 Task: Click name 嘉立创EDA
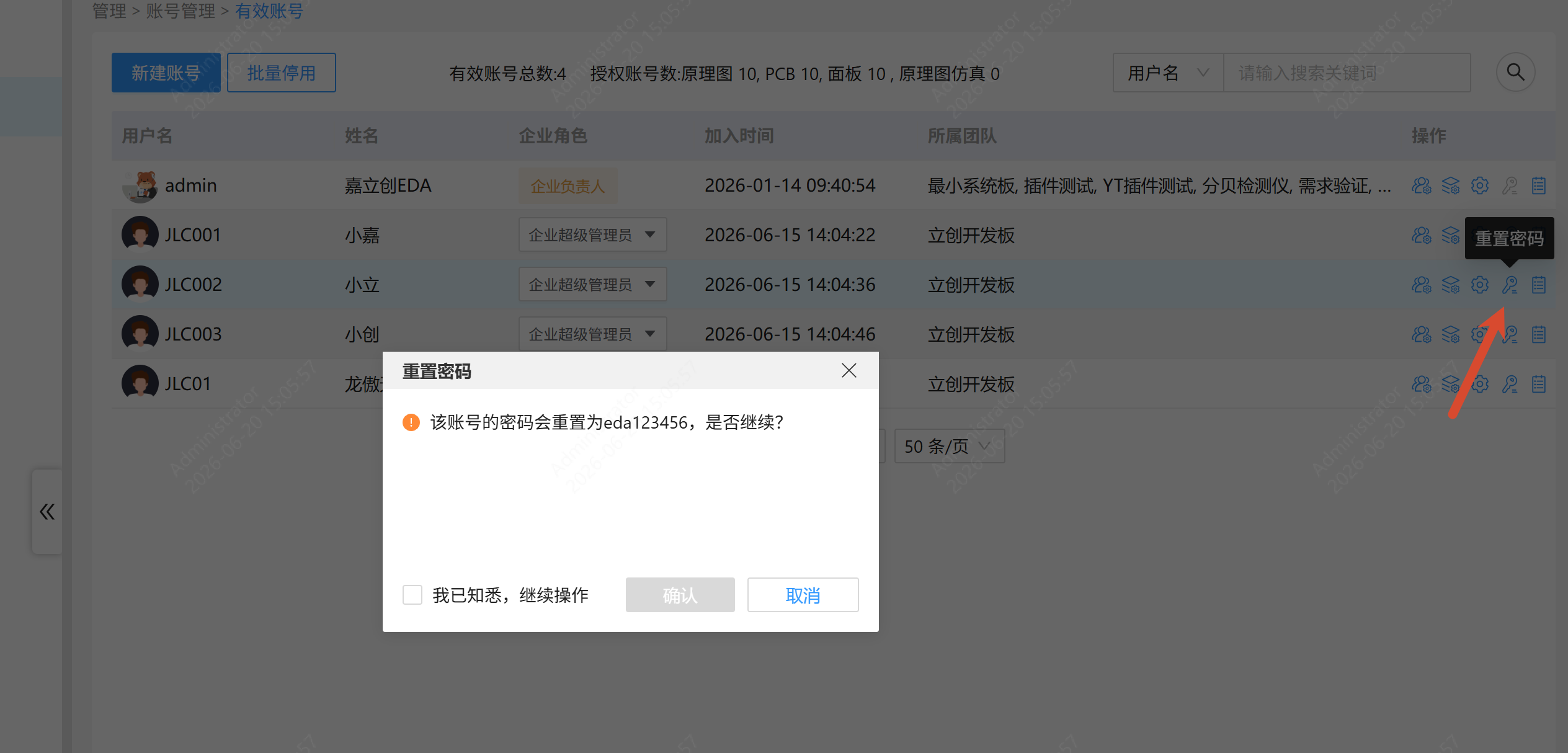pos(388,185)
